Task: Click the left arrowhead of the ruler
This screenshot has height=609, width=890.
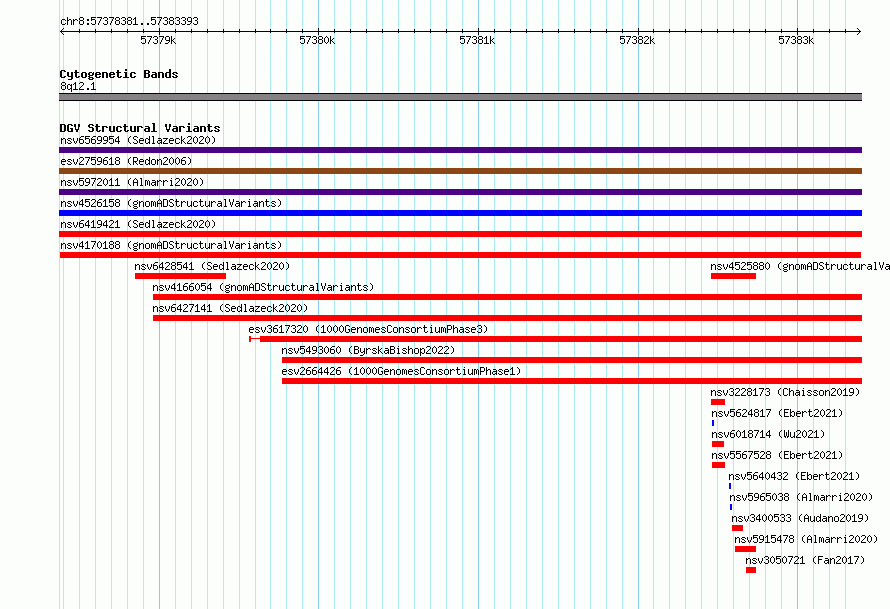Action: [62, 32]
